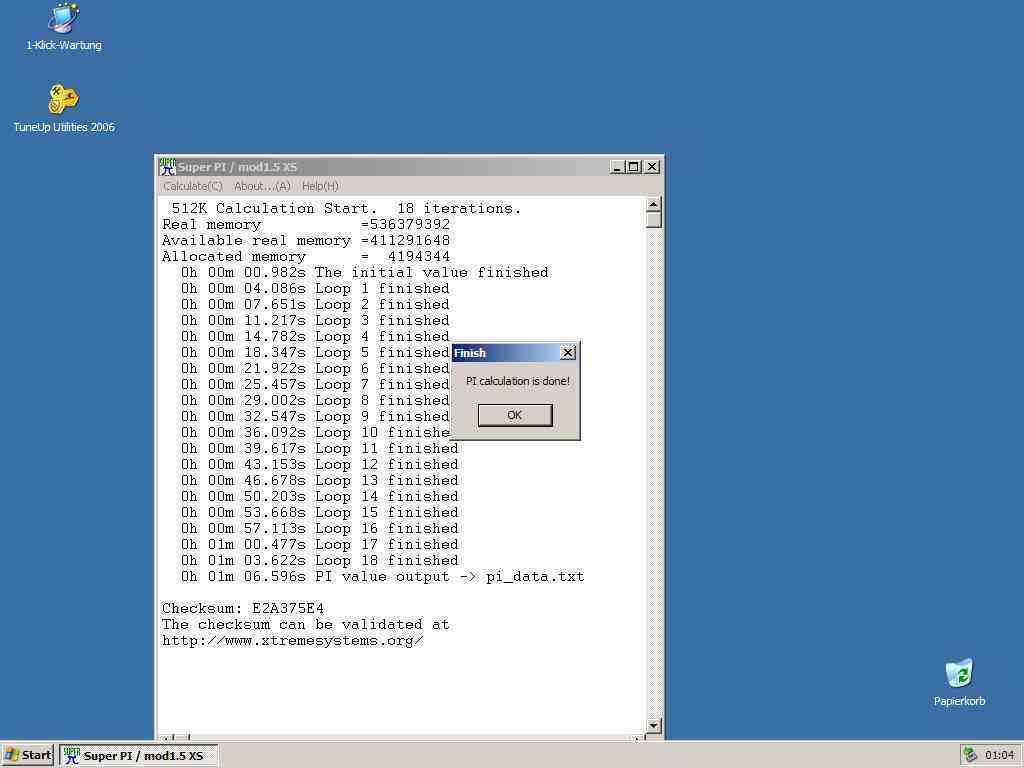Open the About...(A) menu
This screenshot has width=1024, height=768.
(262, 186)
